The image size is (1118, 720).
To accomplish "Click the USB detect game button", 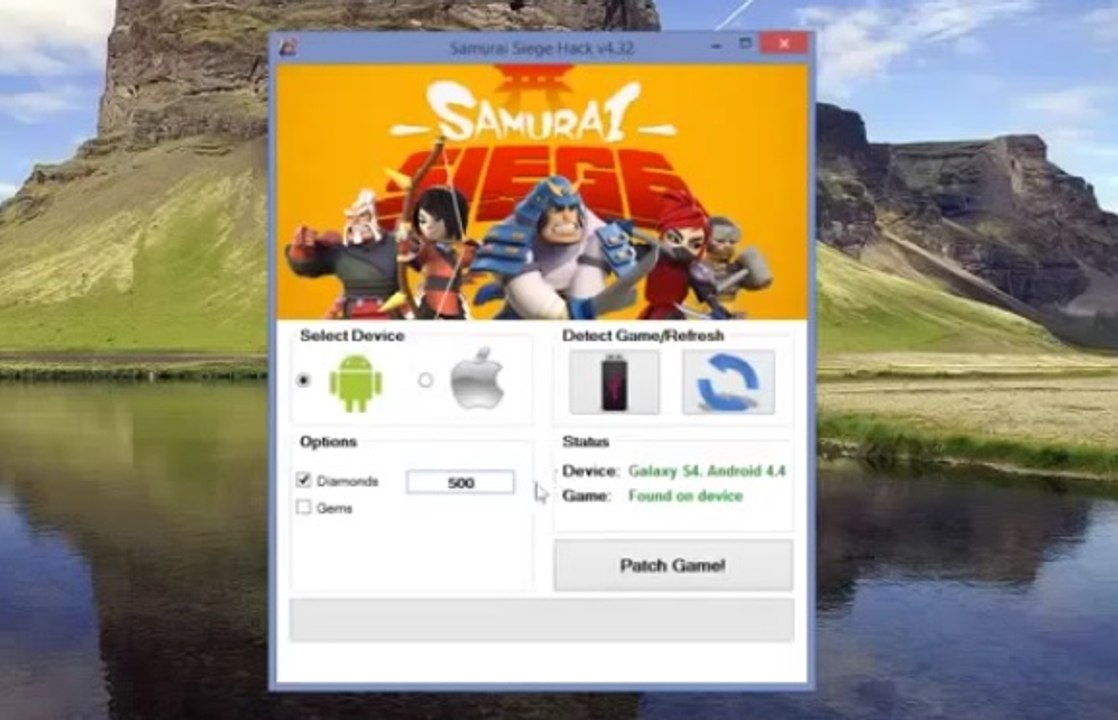I will [x=614, y=382].
